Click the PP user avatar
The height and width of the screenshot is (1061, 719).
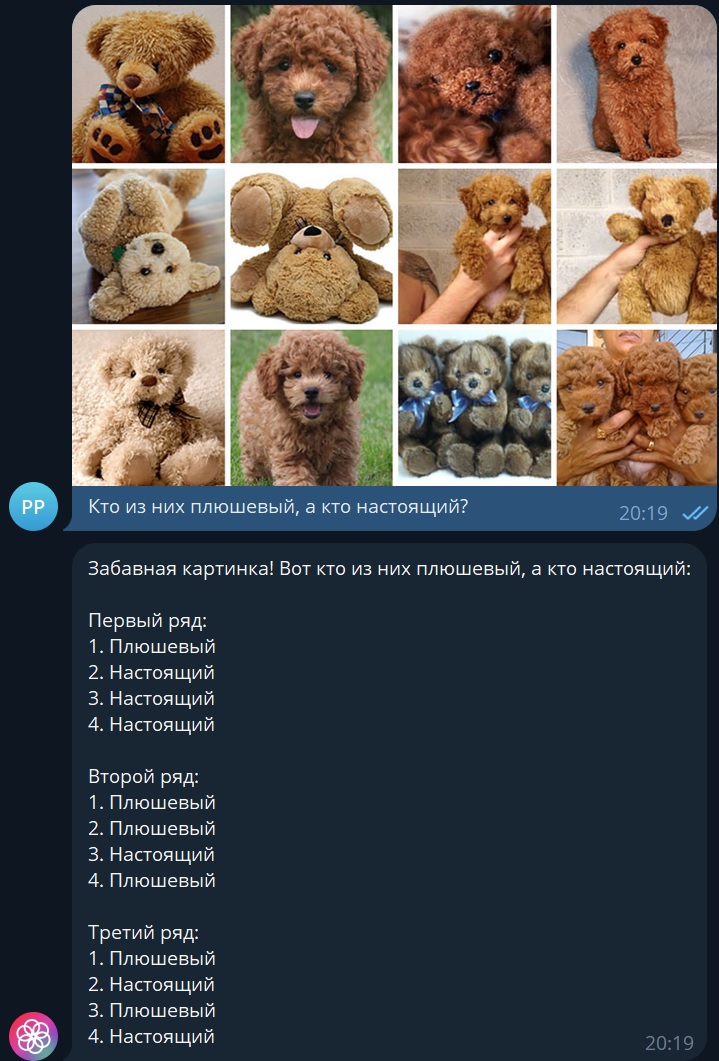pyautogui.click(x=33, y=506)
